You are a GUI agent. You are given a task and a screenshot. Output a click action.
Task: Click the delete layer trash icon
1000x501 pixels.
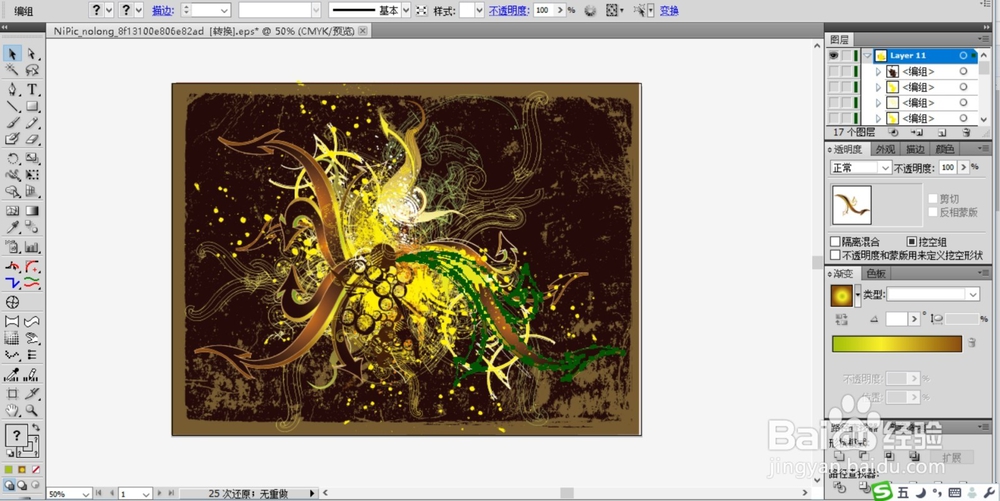966,133
